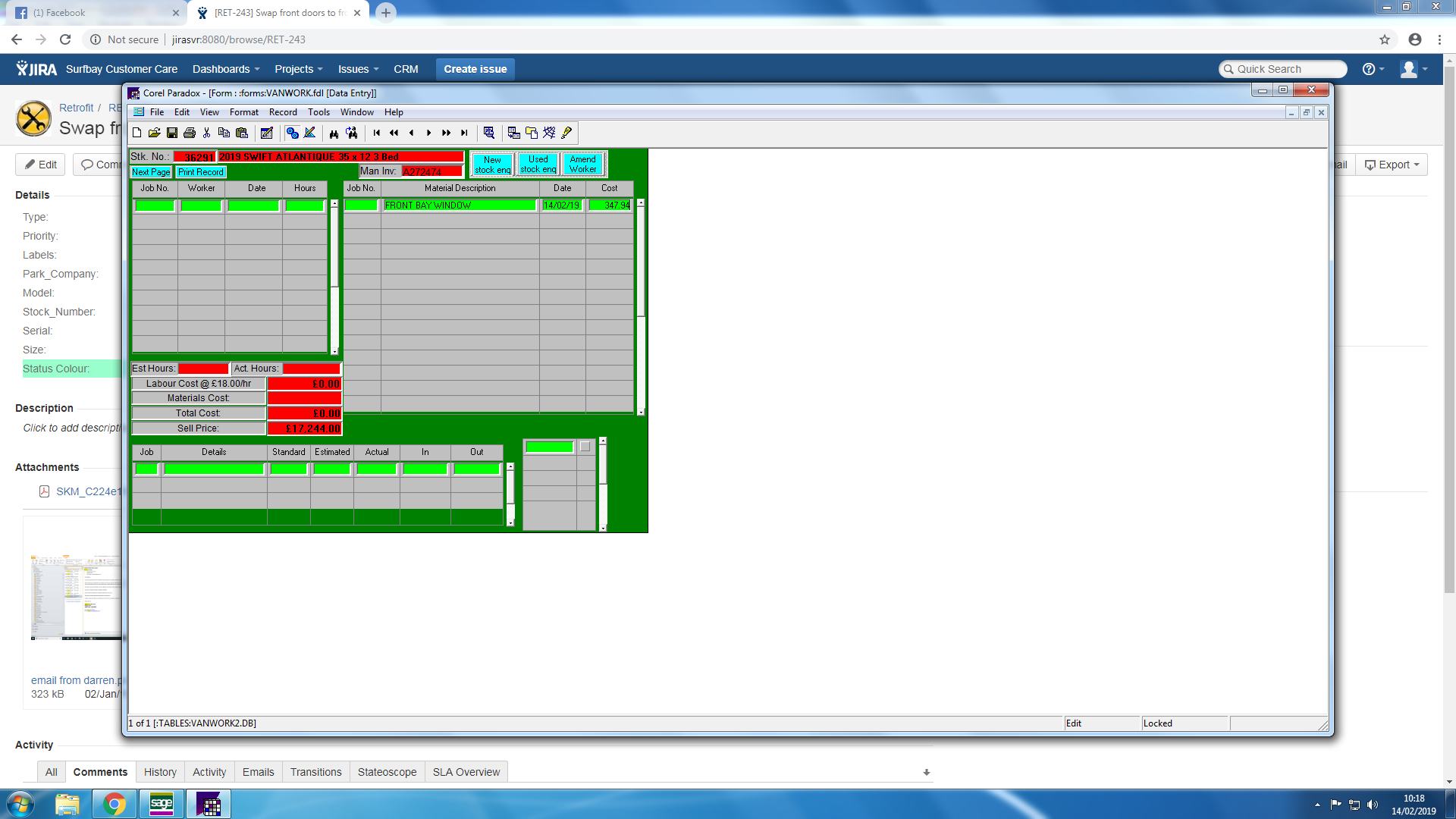Open the Issues dropdown menu

coord(358,69)
